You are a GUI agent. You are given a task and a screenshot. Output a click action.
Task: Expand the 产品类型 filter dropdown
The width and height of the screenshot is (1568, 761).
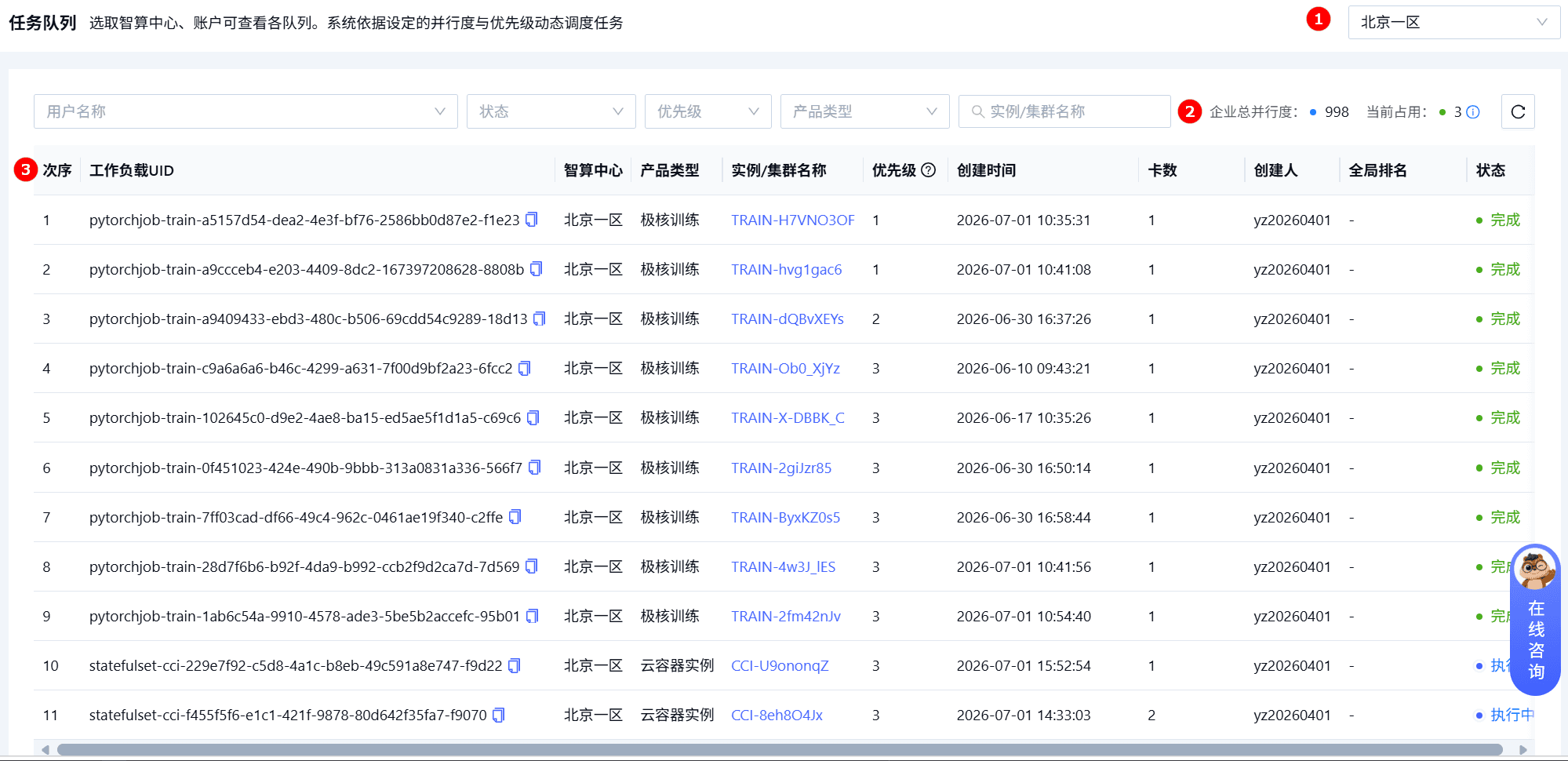(865, 111)
